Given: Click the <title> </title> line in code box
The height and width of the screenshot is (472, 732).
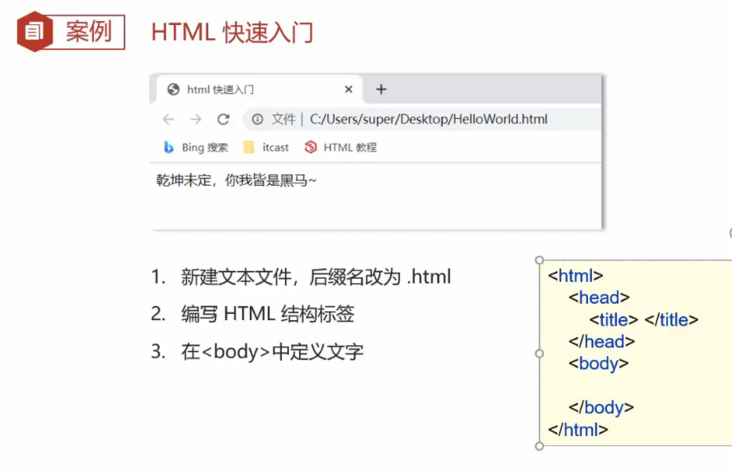Looking at the screenshot, I should [x=644, y=320].
